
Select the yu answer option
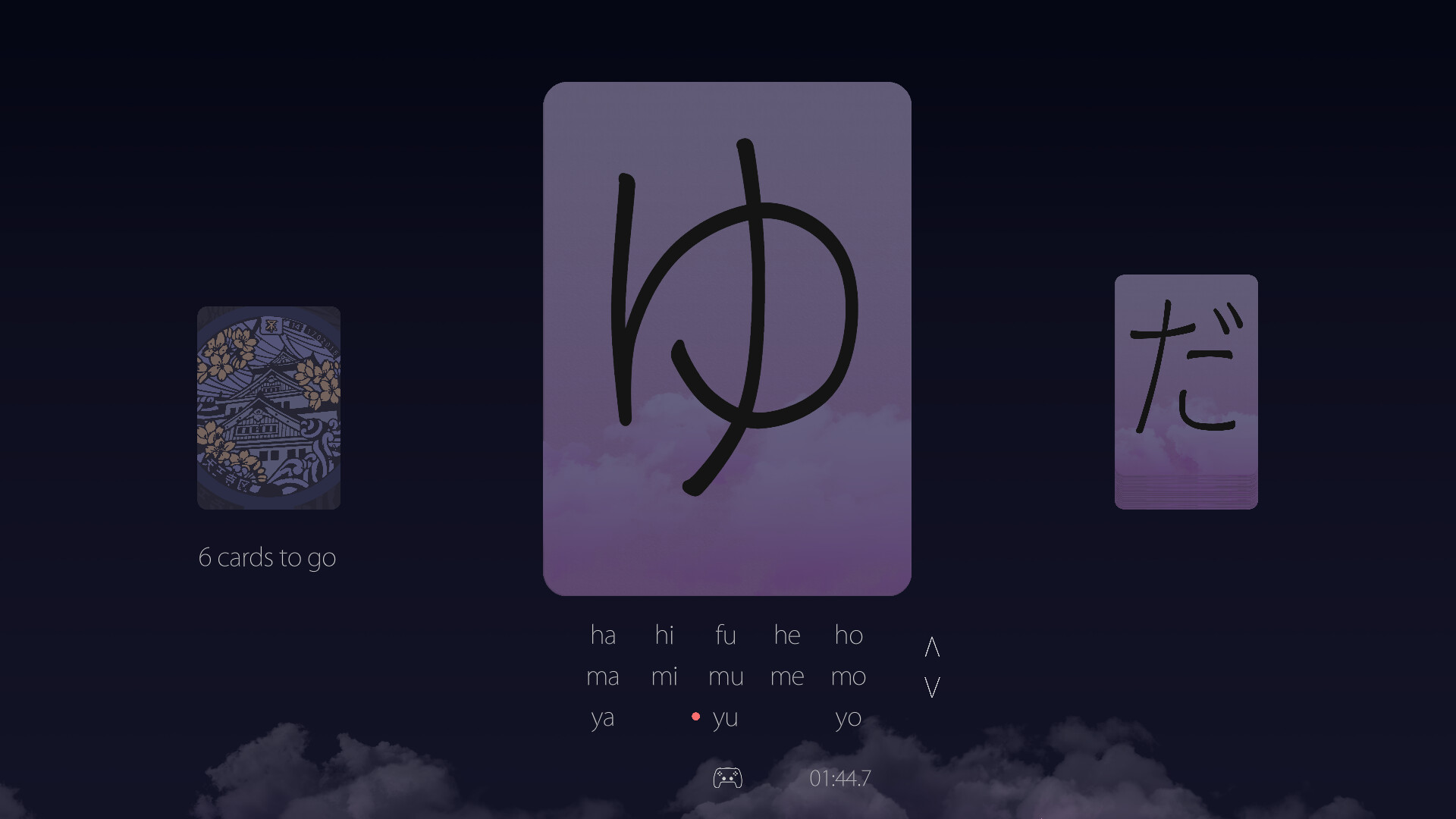(726, 718)
